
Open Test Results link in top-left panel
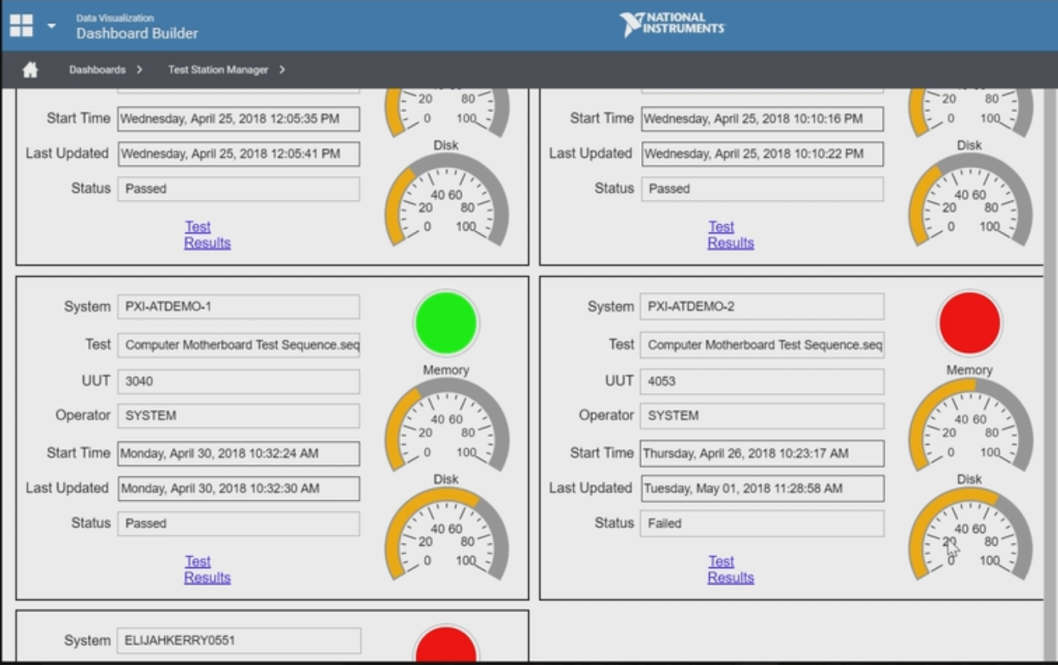point(207,235)
